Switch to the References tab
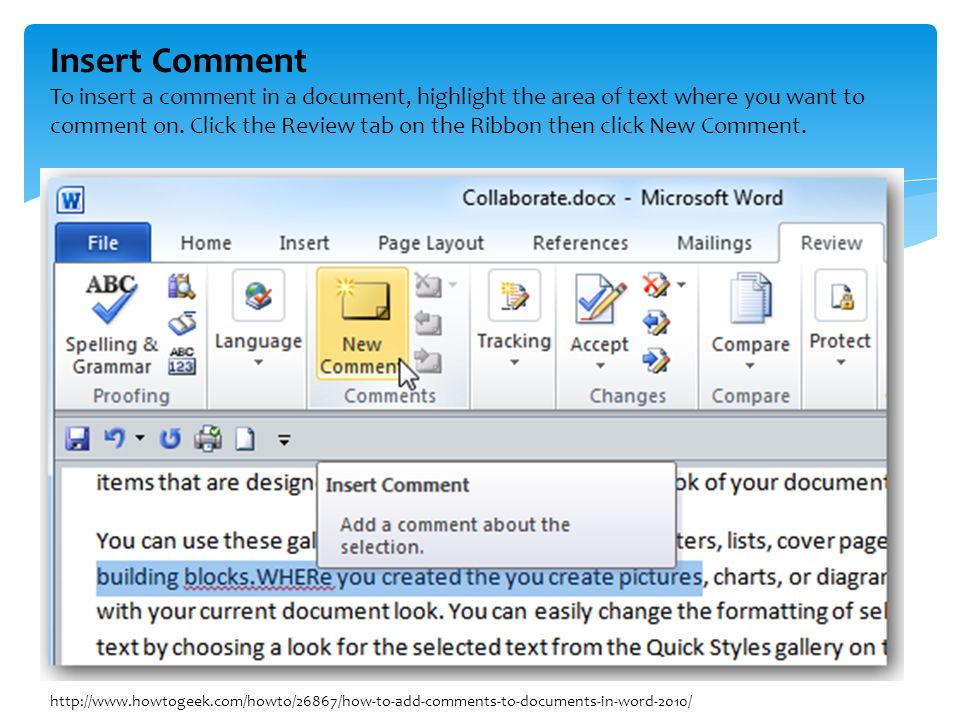This screenshot has width=960, height=720. pos(580,243)
